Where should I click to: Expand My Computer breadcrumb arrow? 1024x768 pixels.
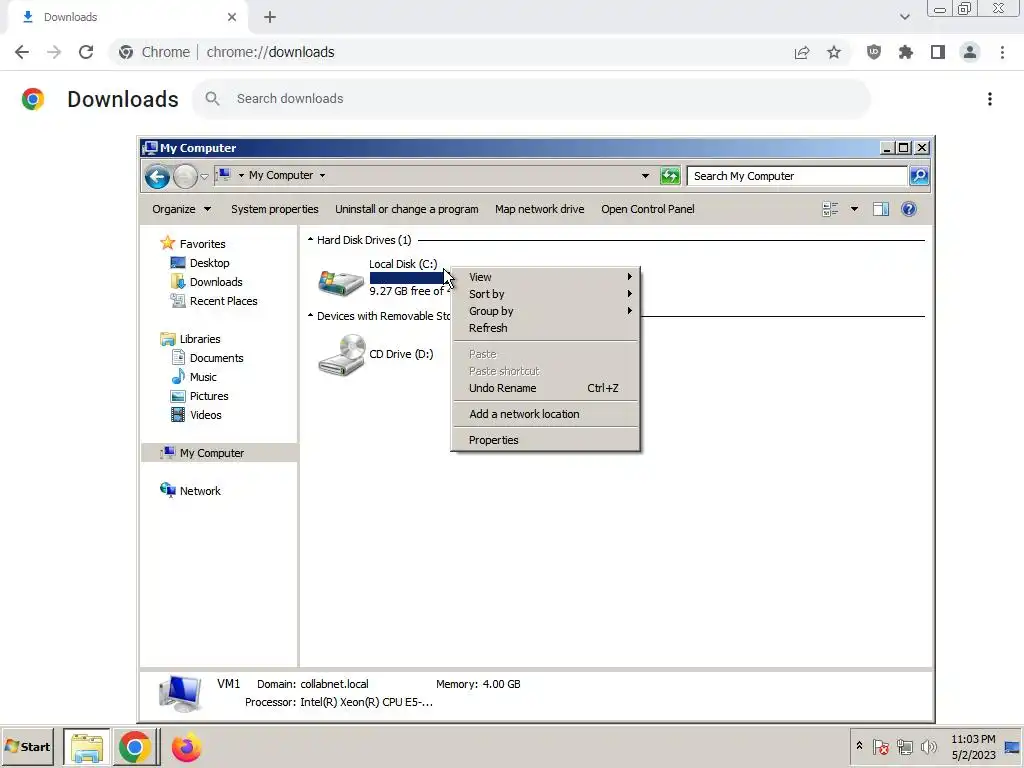point(322,176)
